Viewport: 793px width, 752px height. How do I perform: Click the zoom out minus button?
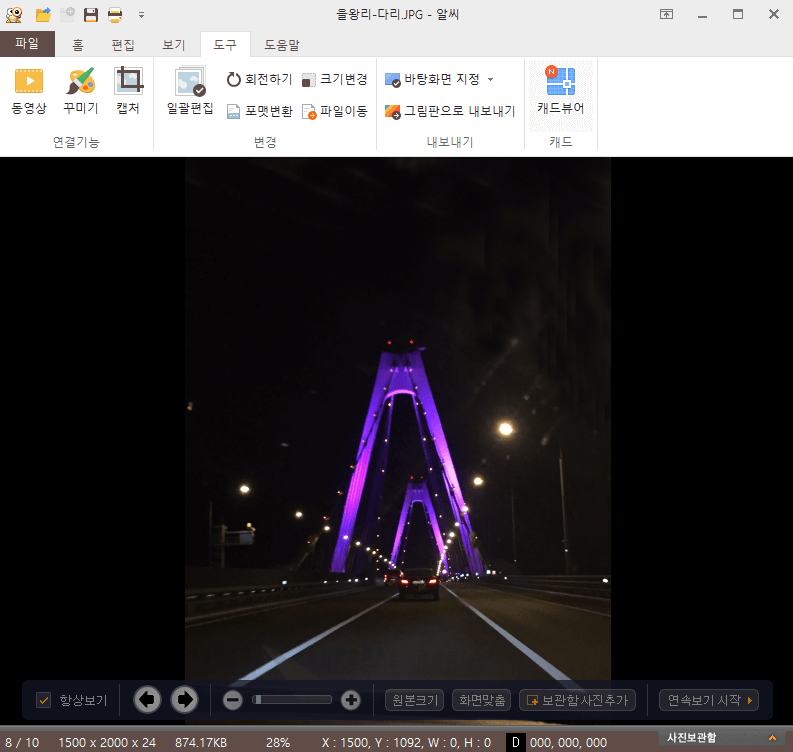tap(233, 700)
